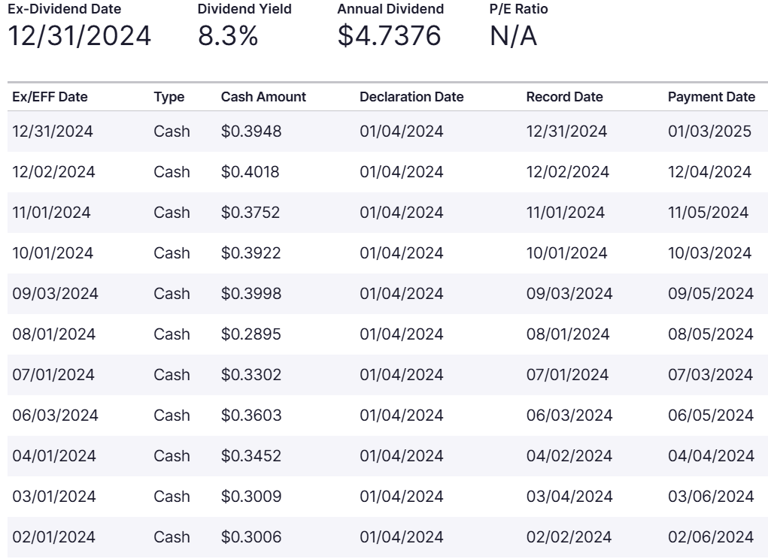Click the 07/01/2024 record date cell

(x=567, y=375)
